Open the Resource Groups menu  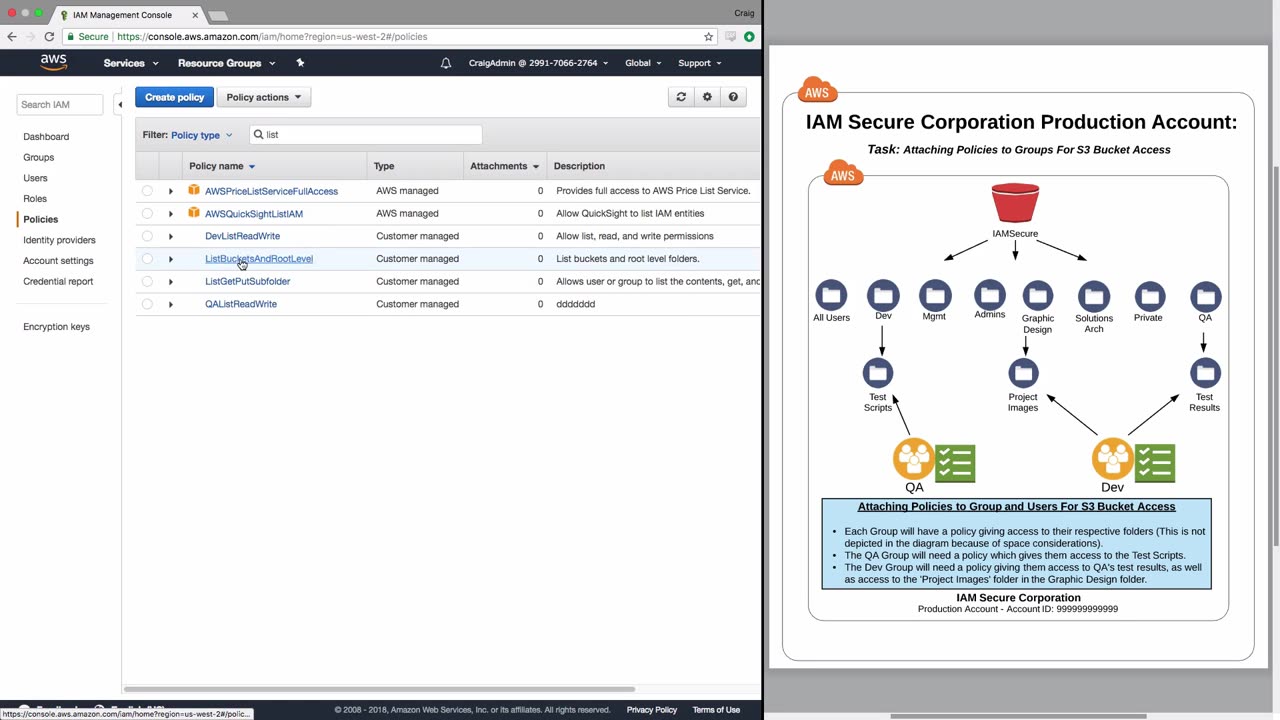pos(225,63)
